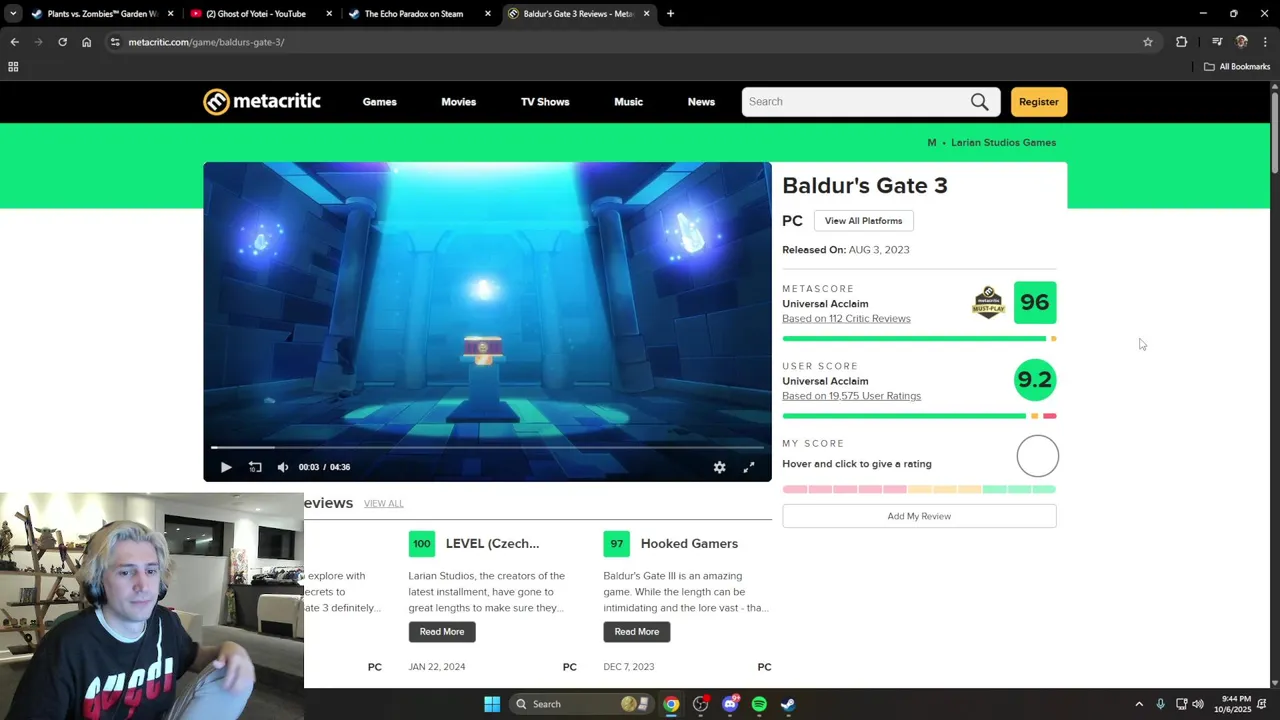Open Spotify from the taskbar

point(759,704)
